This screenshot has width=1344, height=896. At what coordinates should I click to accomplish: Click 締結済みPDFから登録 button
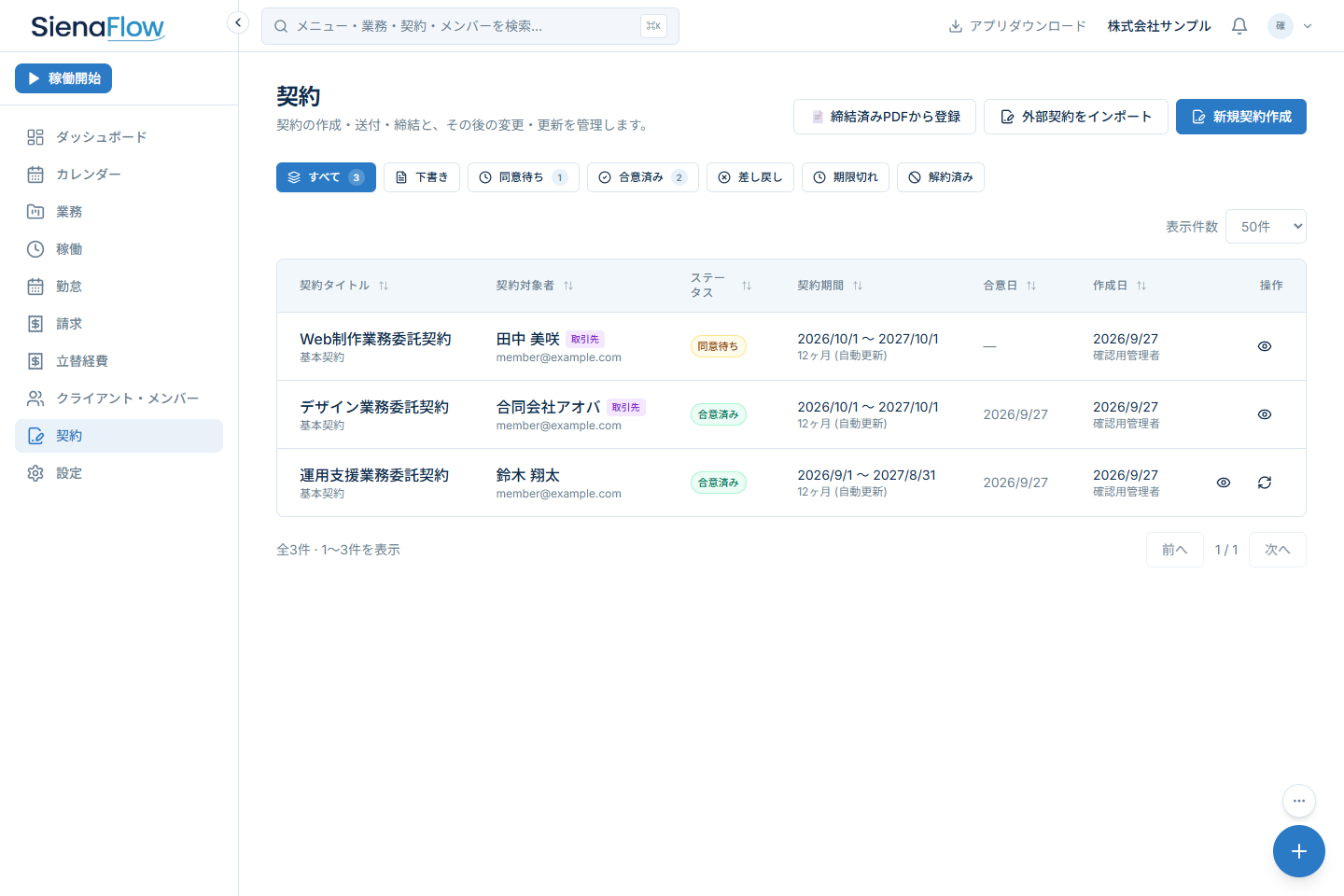(x=885, y=117)
